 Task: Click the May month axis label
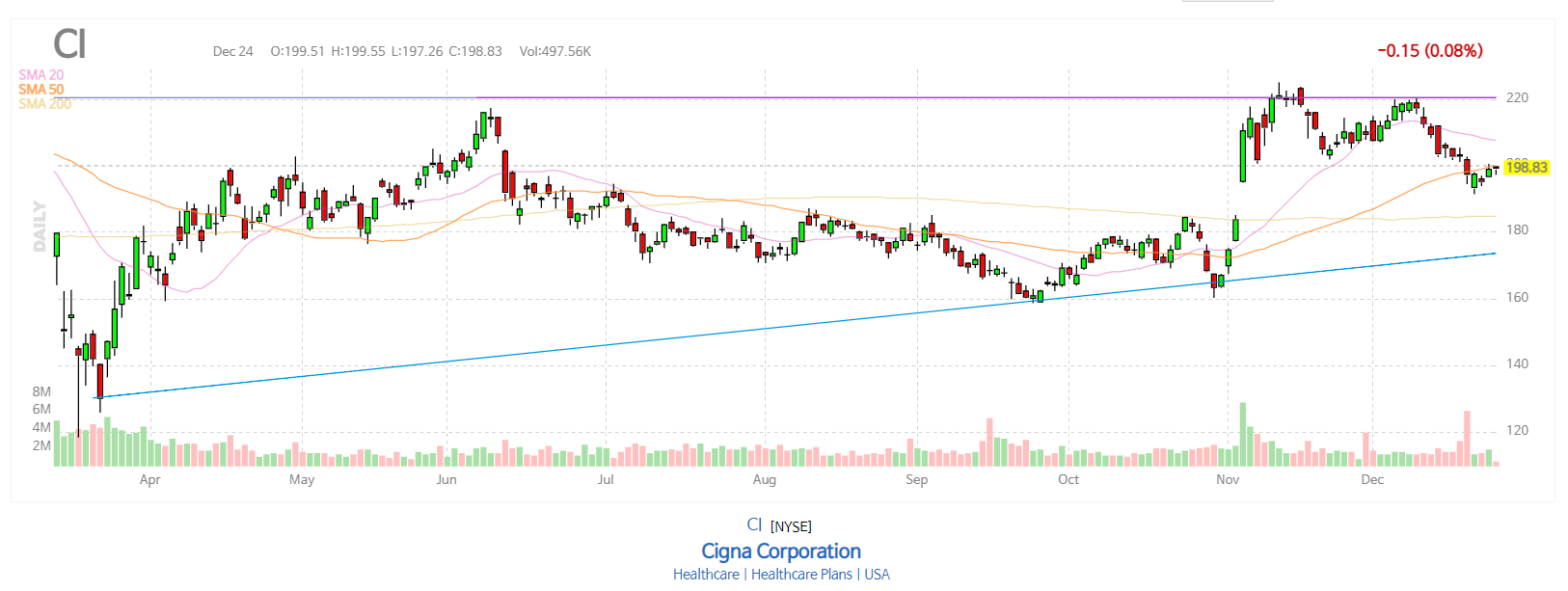pyautogui.click(x=302, y=479)
